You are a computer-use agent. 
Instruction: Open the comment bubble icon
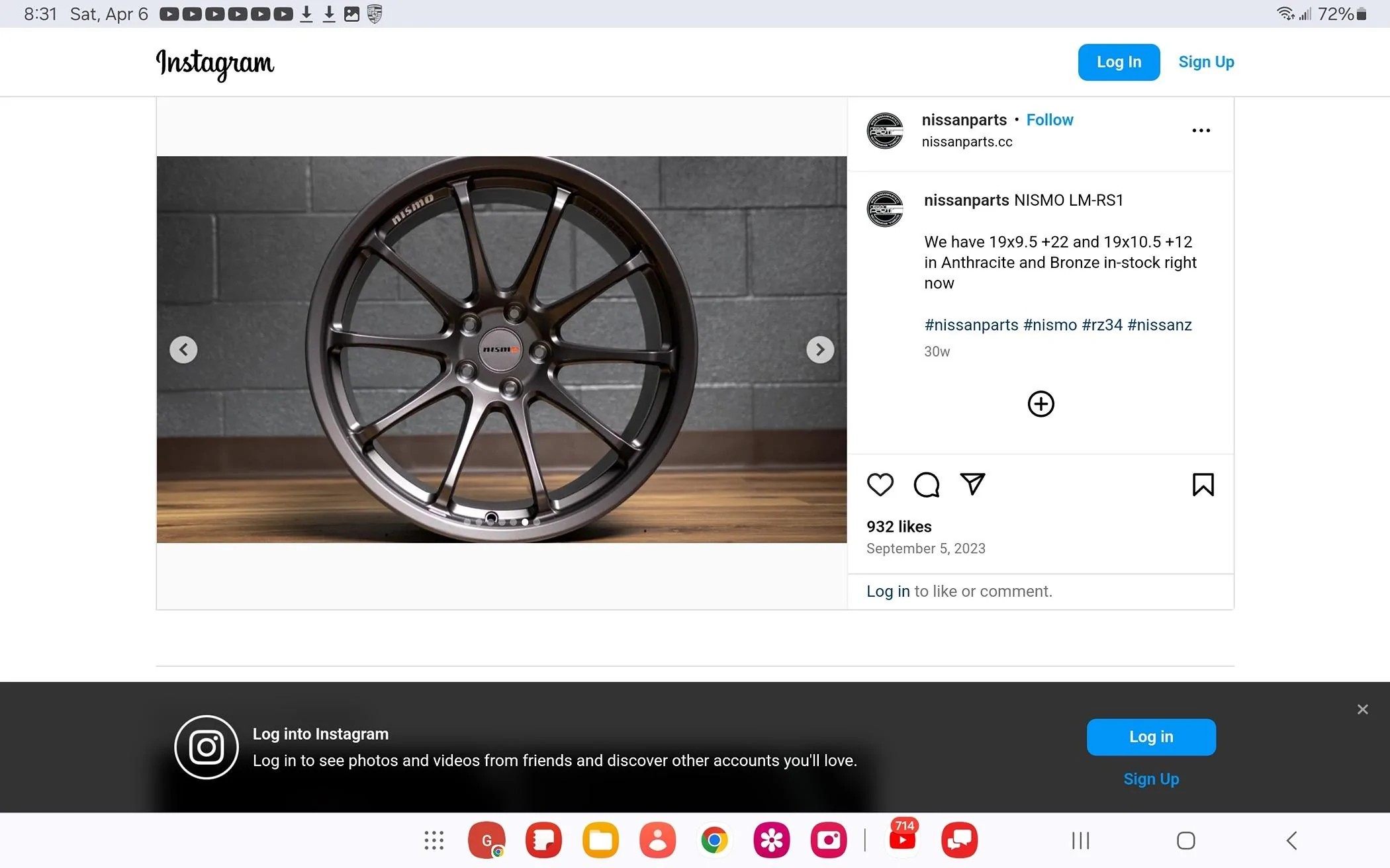[926, 484]
